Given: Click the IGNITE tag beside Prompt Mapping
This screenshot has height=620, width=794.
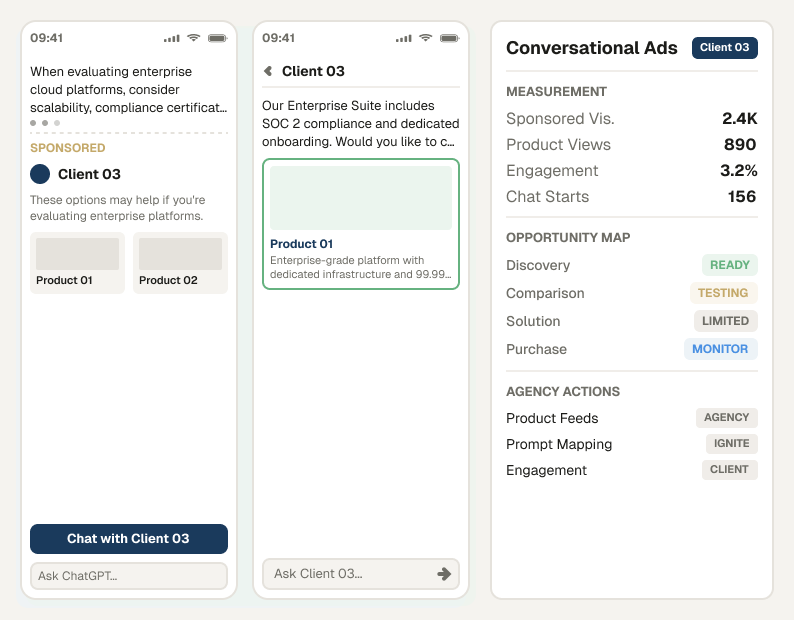Looking at the screenshot, I should point(732,444).
